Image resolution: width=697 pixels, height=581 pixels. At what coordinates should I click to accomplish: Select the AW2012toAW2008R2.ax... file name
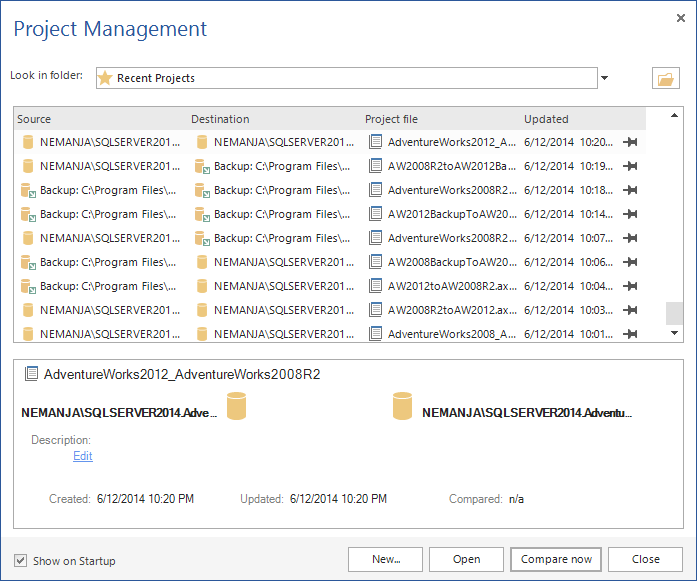click(452, 286)
